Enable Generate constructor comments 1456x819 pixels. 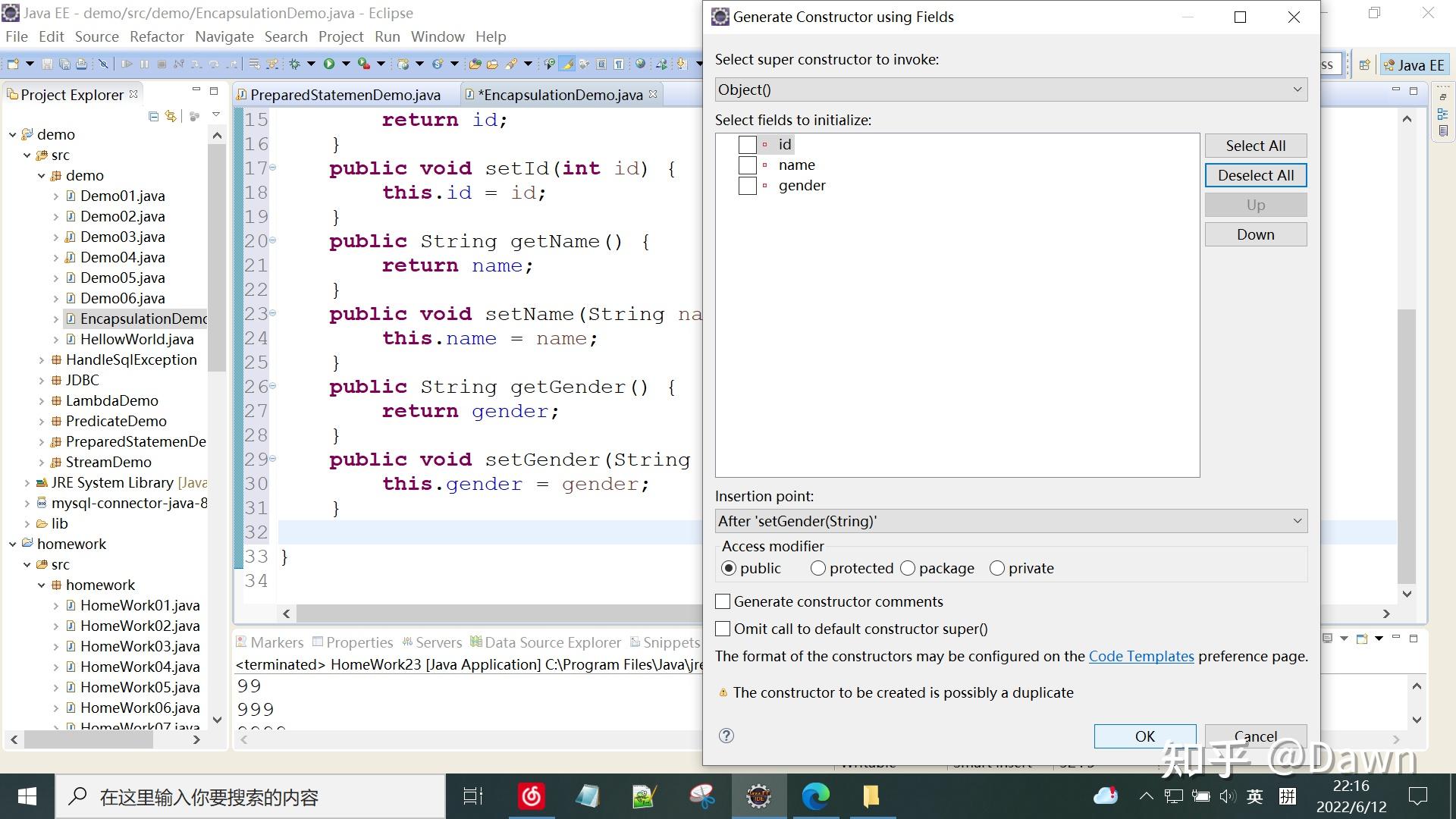pyautogui.click(x=723, y=601)
